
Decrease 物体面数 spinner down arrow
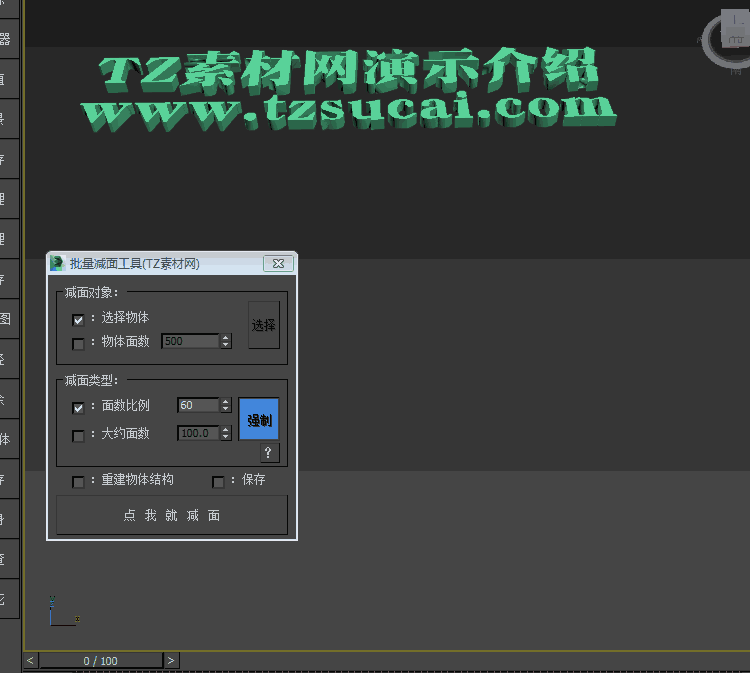(x=226, y=345)
